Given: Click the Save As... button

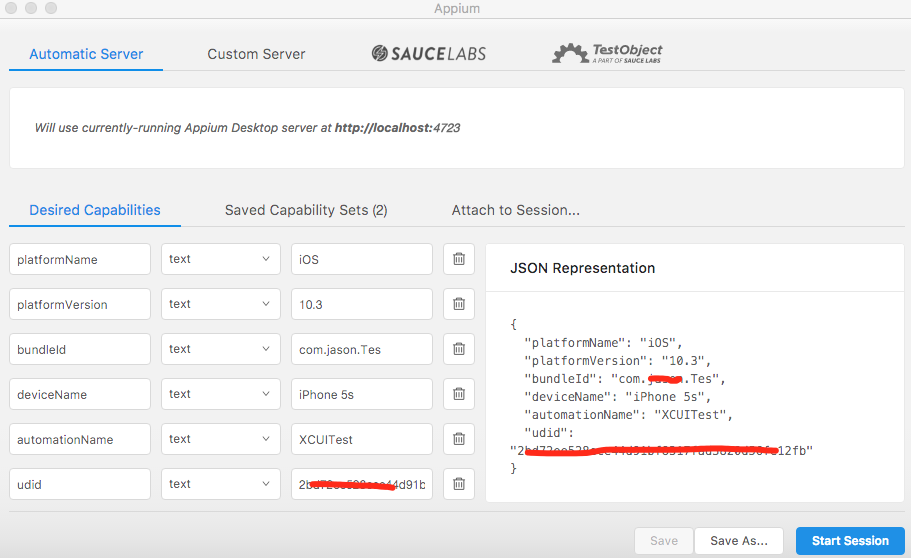Looking at the screenshot, I should pos(739,541).
